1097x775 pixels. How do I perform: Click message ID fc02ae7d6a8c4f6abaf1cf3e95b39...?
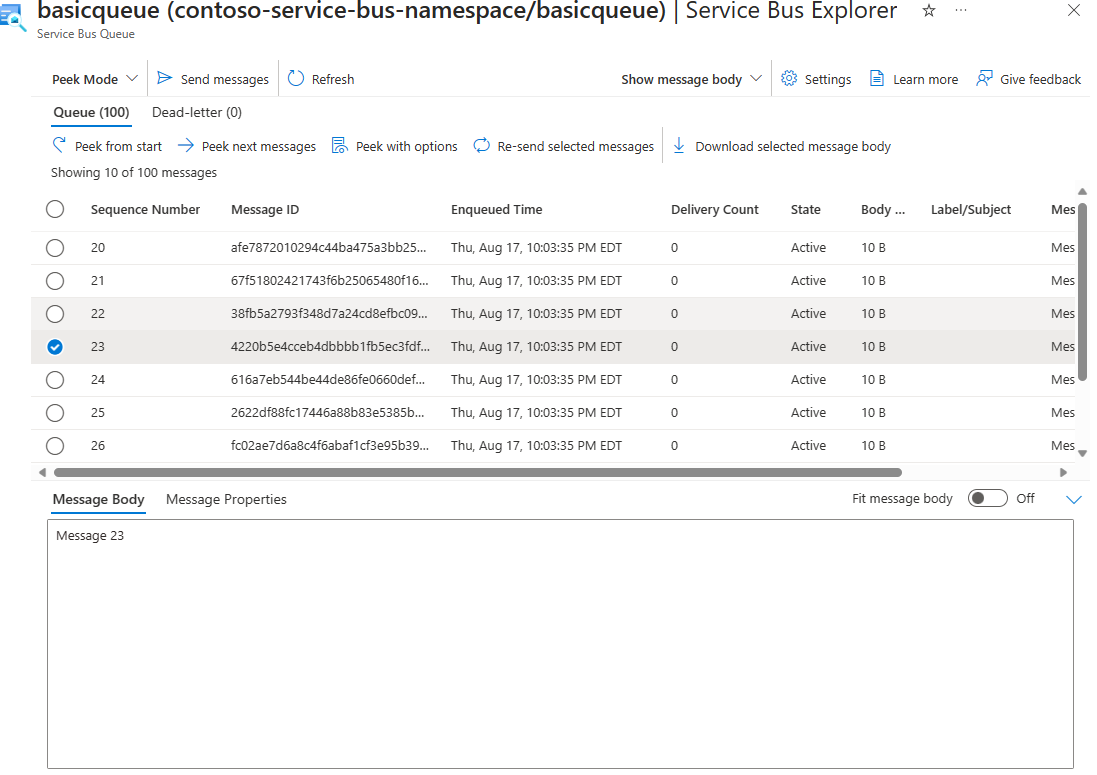[330, 445]
